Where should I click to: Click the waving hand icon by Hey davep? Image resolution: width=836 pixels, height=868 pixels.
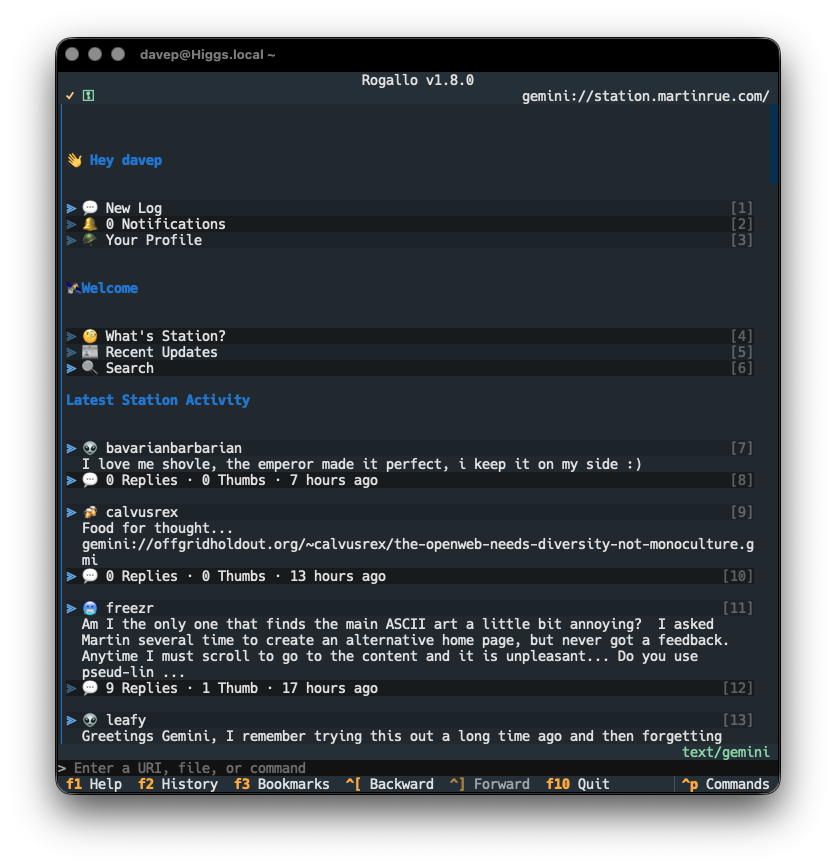[75, 160]
